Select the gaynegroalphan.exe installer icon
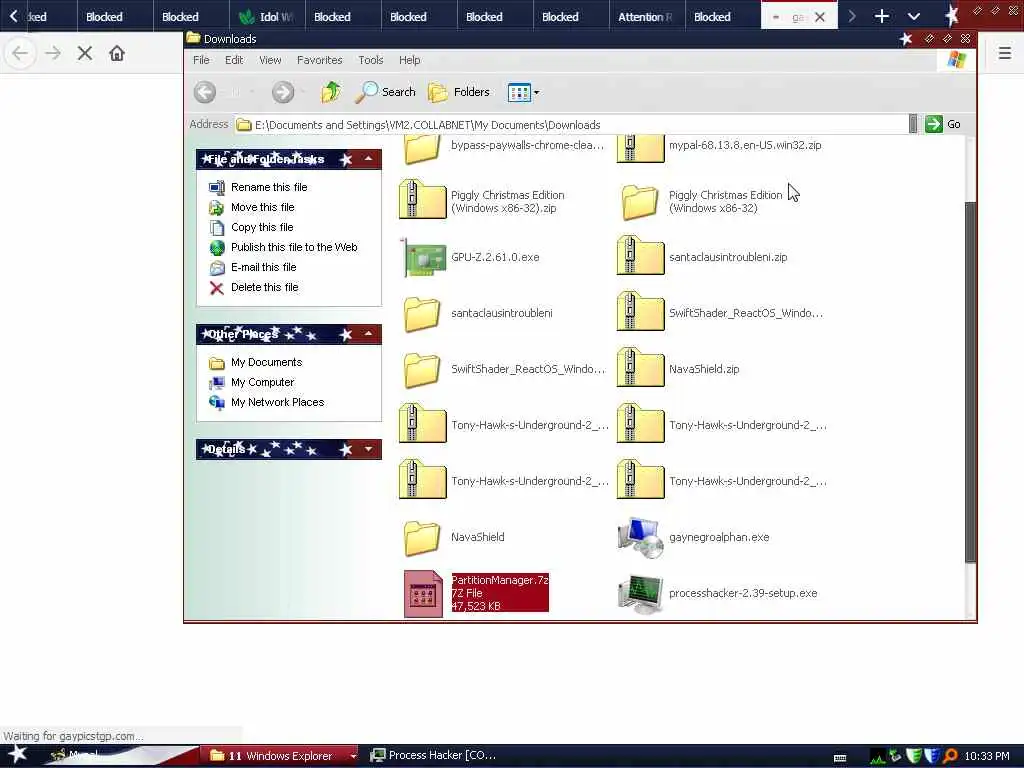Screen dimensions: 1024x768 [x=641, y=537]
